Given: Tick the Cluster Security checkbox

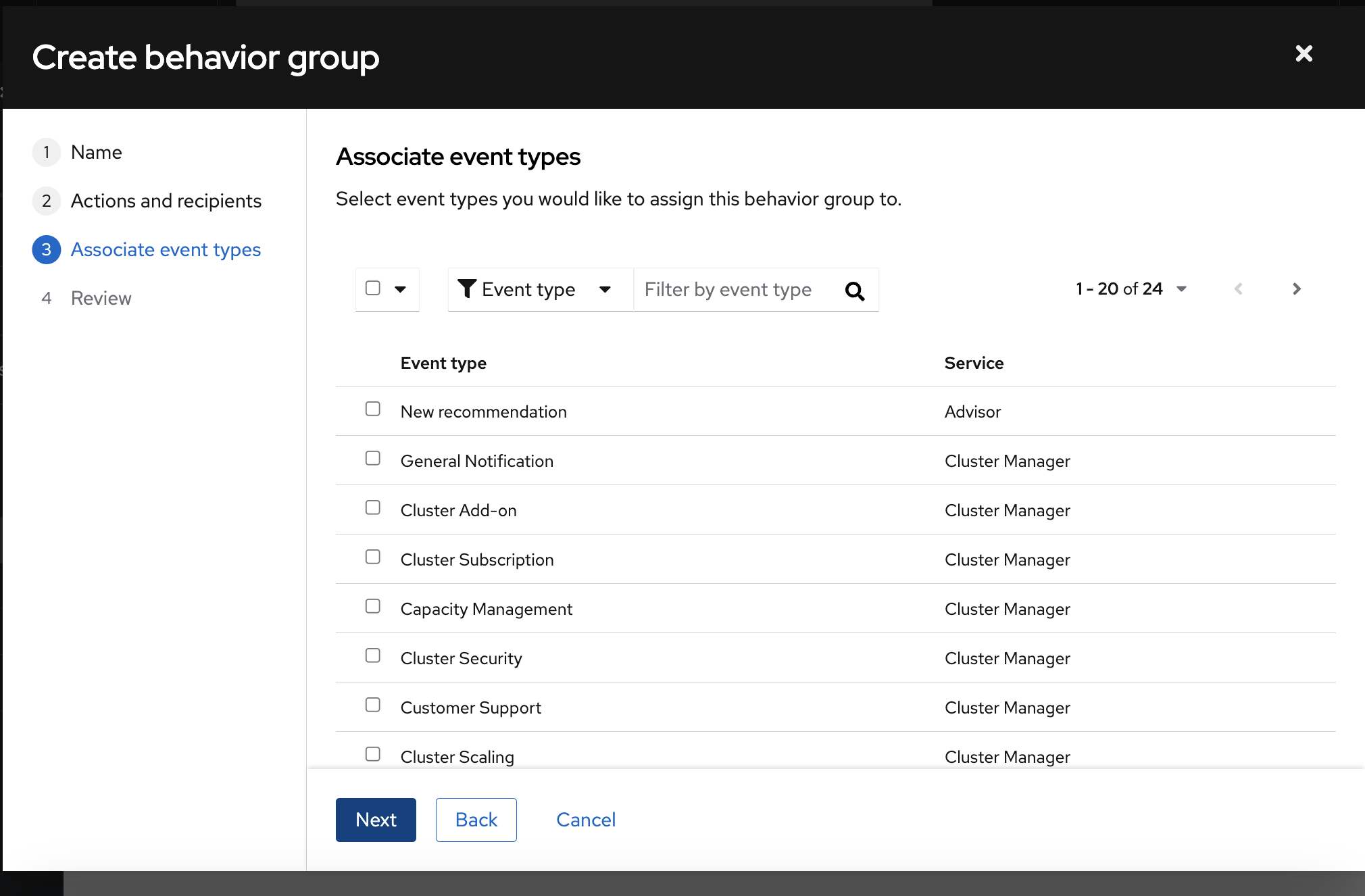Looking at the screenshot, I should pos(373,655).
